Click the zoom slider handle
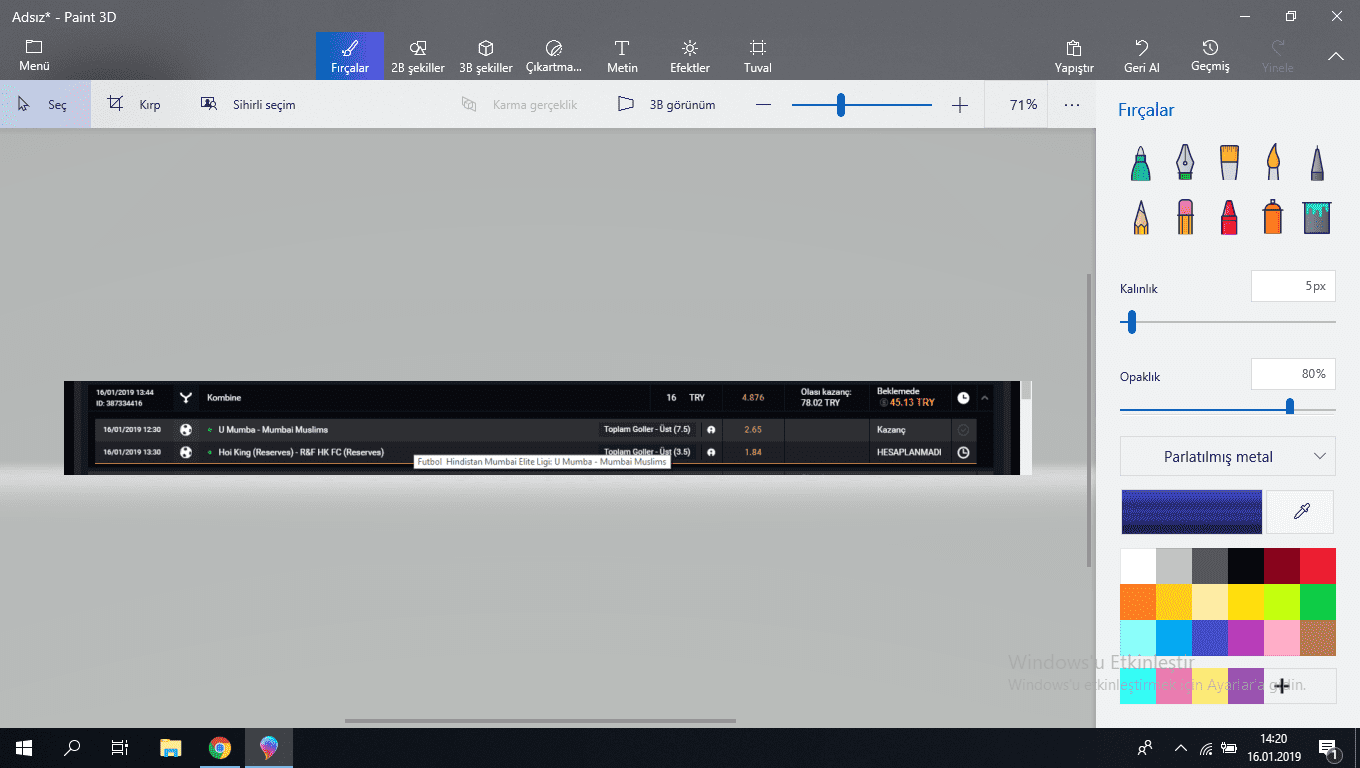This screenshot has width=1360, height=768. pyautogui.click(x=841, y=105)
